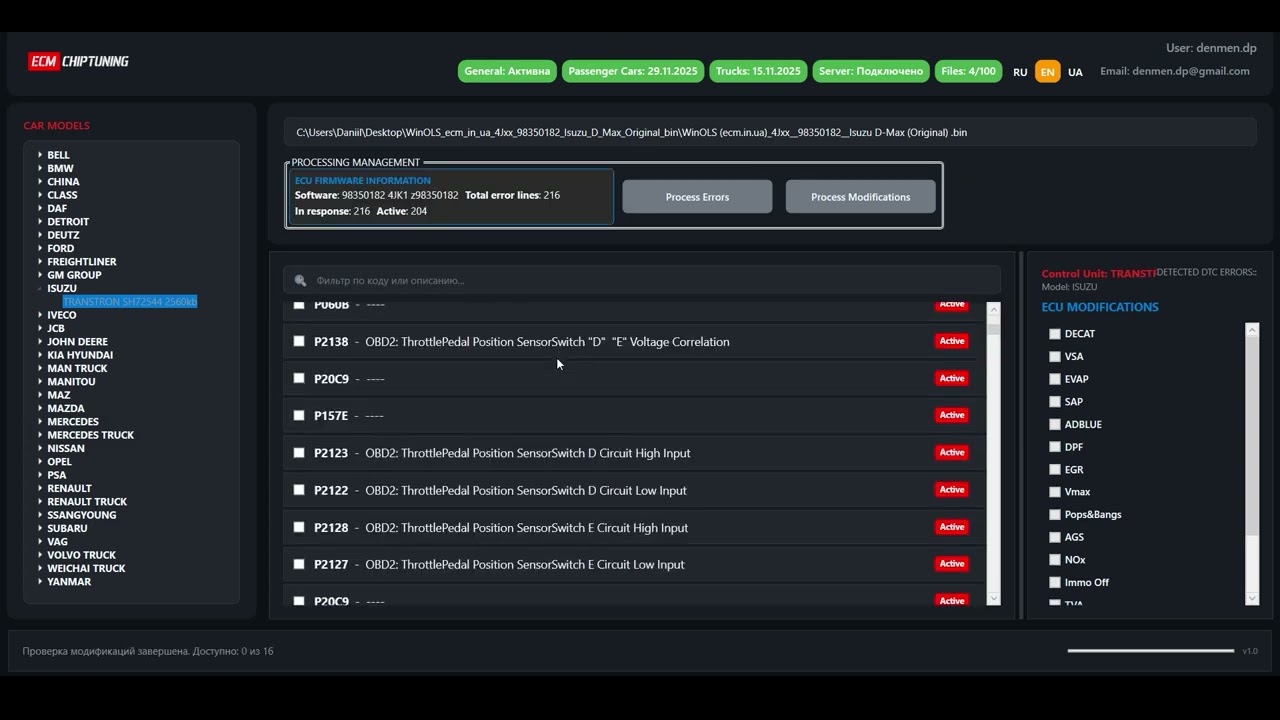1280x720 pixels.
Task: Enable the Immo Off checkbox
Action: (x=1055, y=582)
